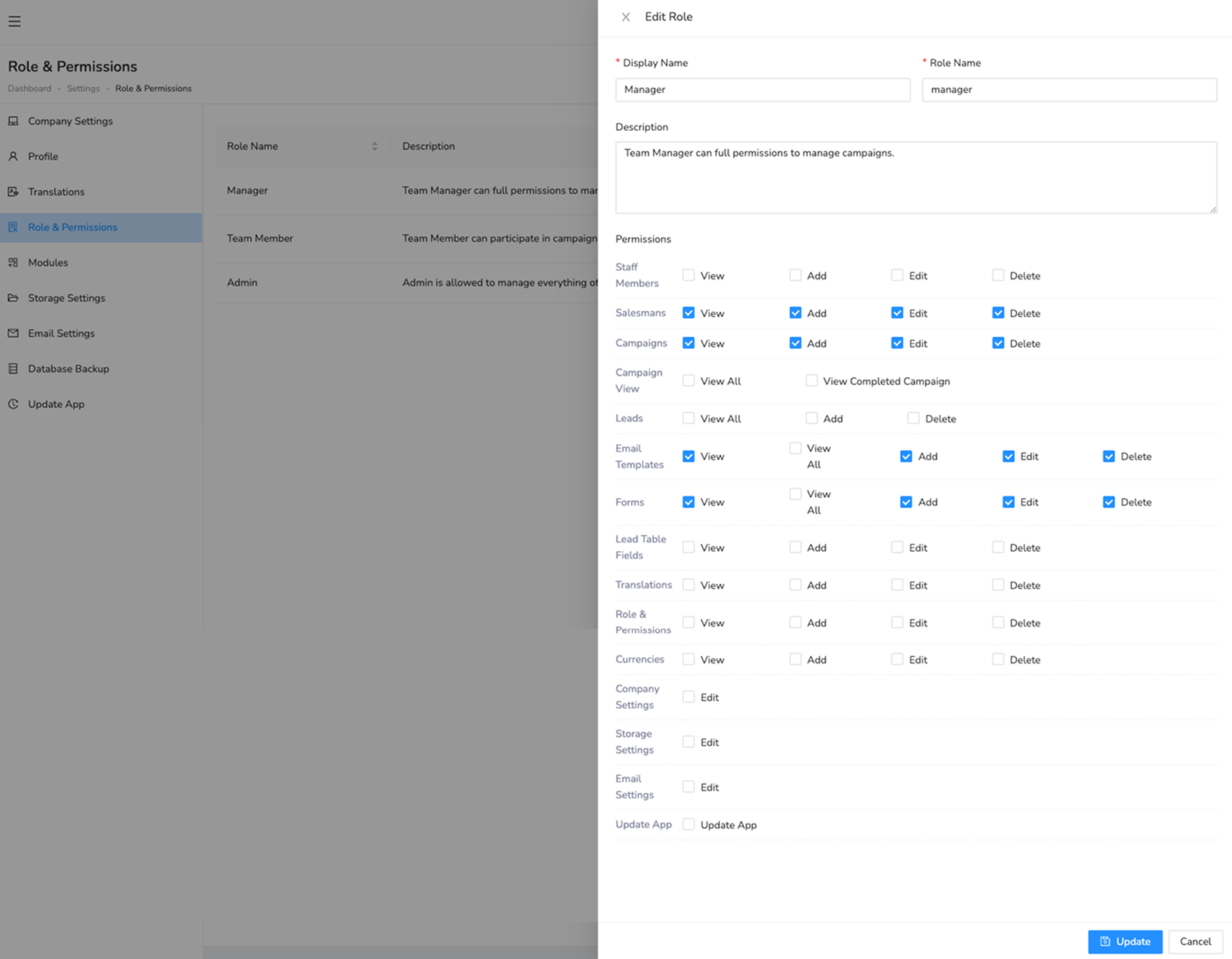Open Database Backup page

[101, 369]
